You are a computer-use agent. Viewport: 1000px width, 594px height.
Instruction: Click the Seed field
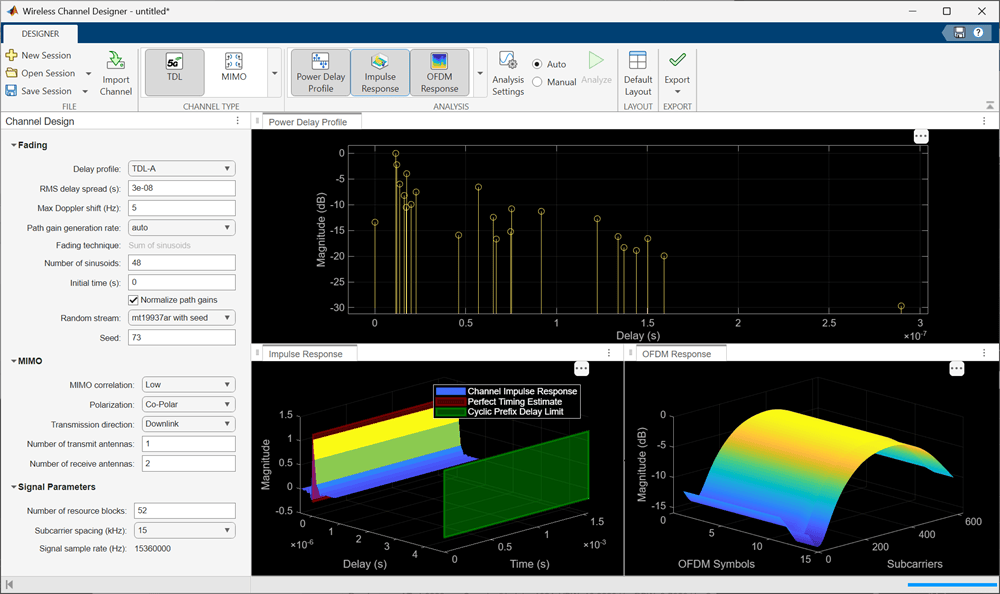tap(182, 338)
